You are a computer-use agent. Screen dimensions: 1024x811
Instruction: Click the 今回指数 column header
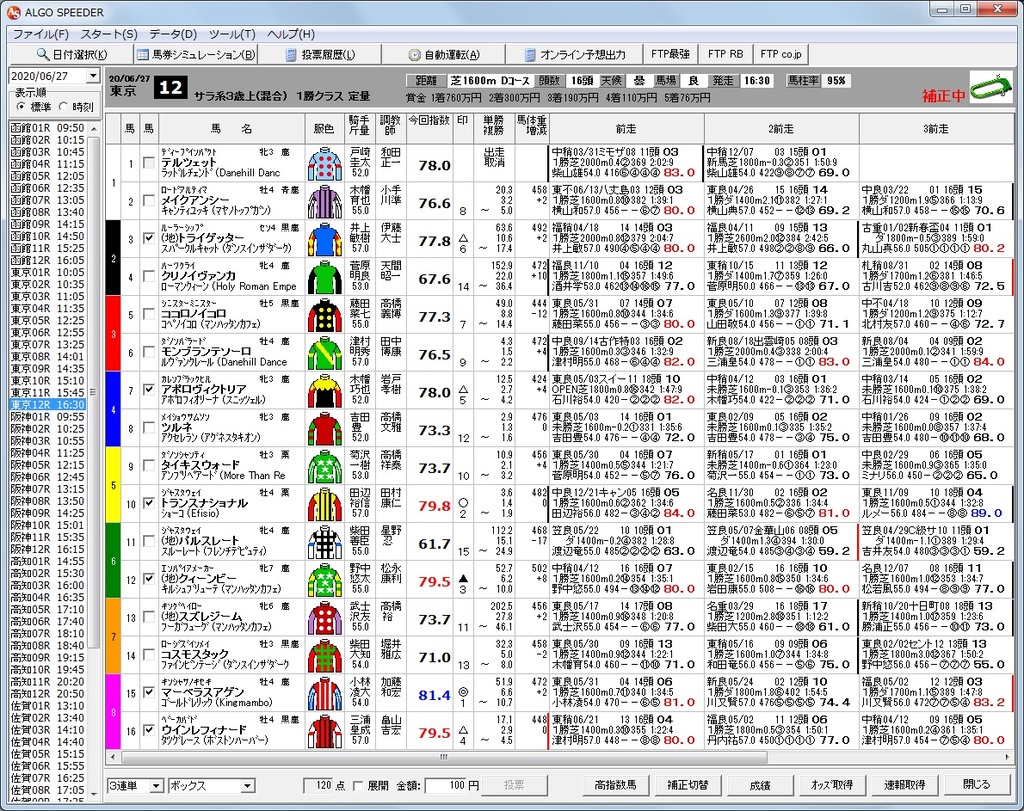click(x=429, y=129)
